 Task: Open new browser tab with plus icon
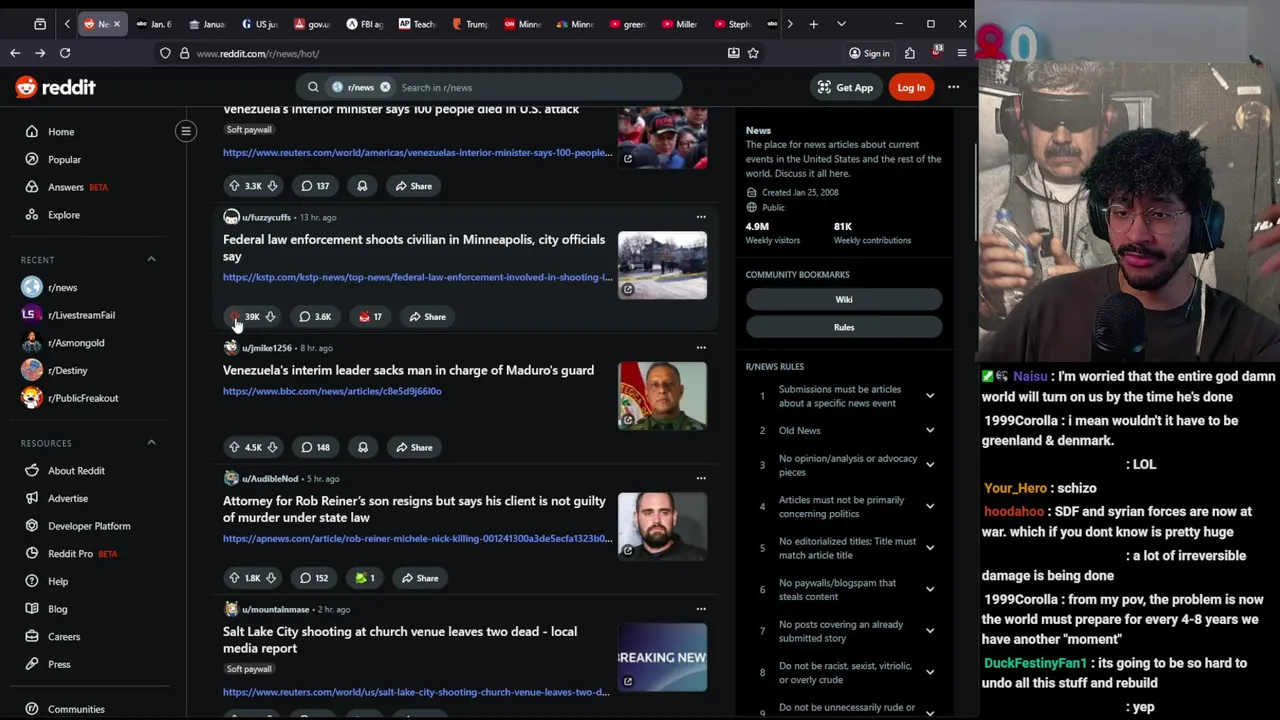click(813, 24)
